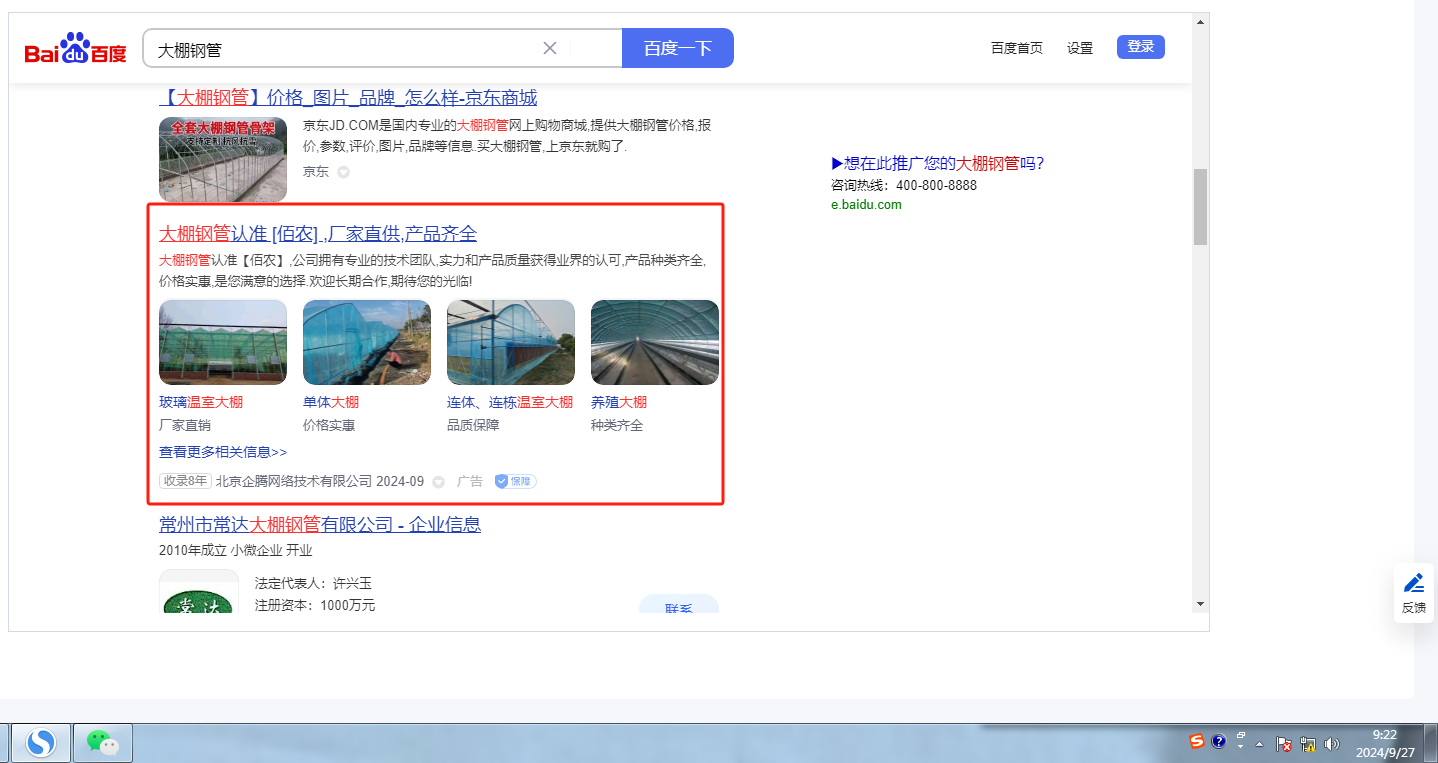Open the 京东商城 大棚钢管 result title
Image resolution: width=1438 pixels, height=763 pixels.
click(x=348, y=98)
